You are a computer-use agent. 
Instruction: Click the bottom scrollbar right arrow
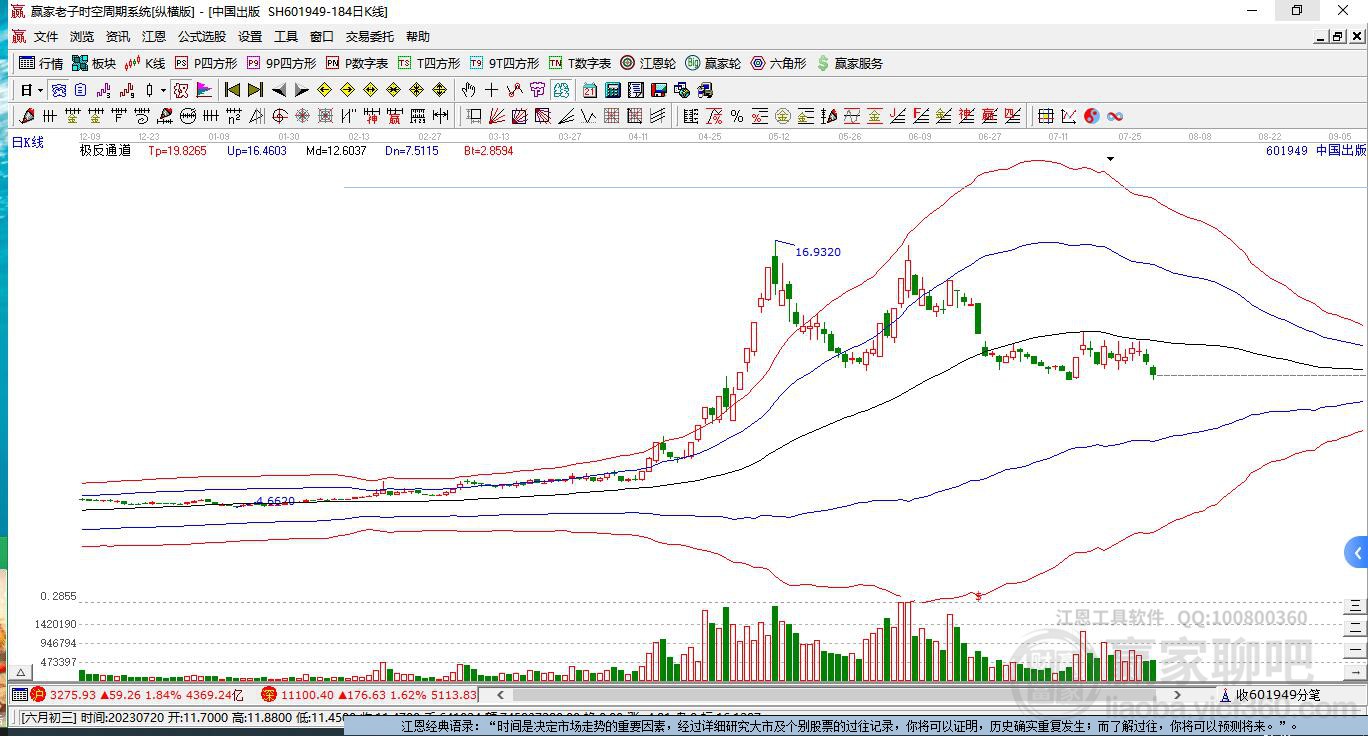[1177, 694]
